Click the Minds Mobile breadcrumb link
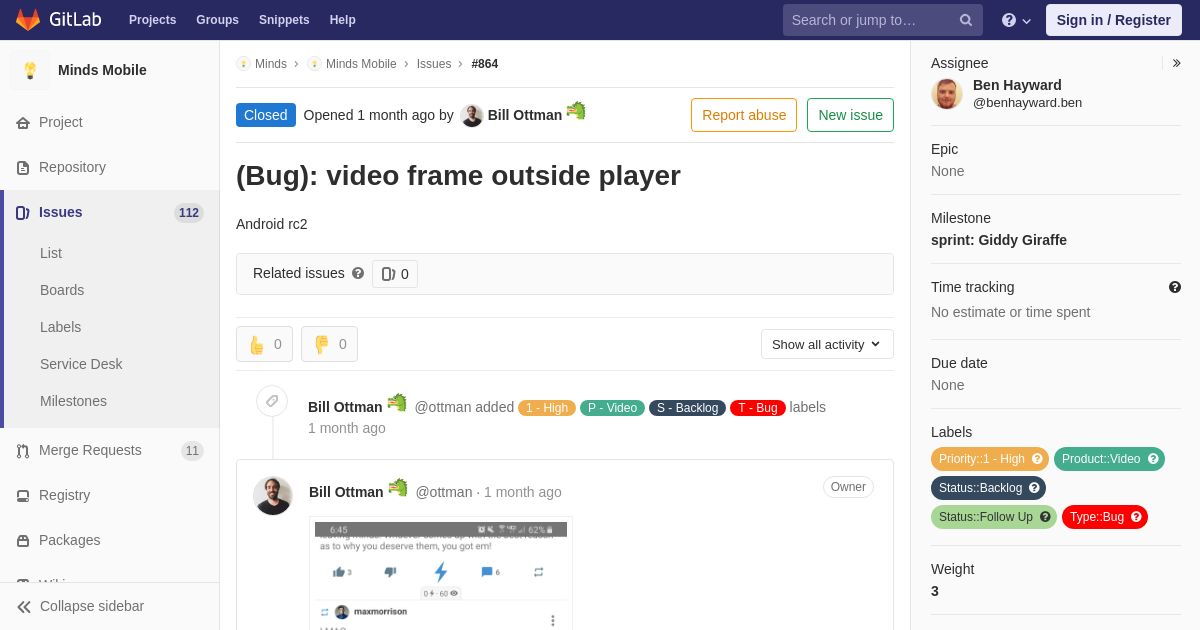This screenshot has width=1200, height=630. pos(361,64)
